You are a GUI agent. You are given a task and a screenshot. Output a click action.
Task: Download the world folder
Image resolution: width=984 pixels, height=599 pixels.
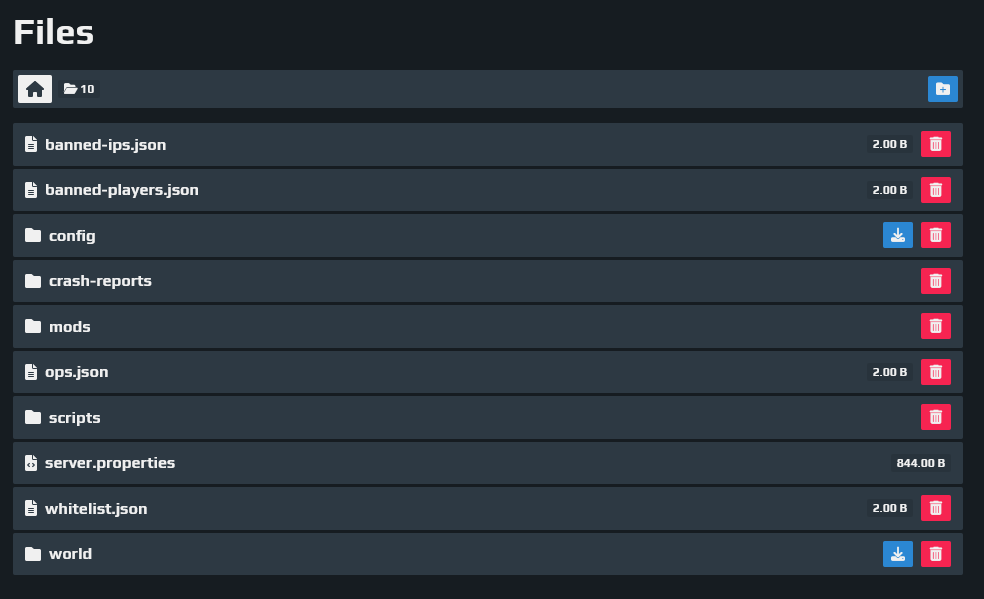(898, 554)
